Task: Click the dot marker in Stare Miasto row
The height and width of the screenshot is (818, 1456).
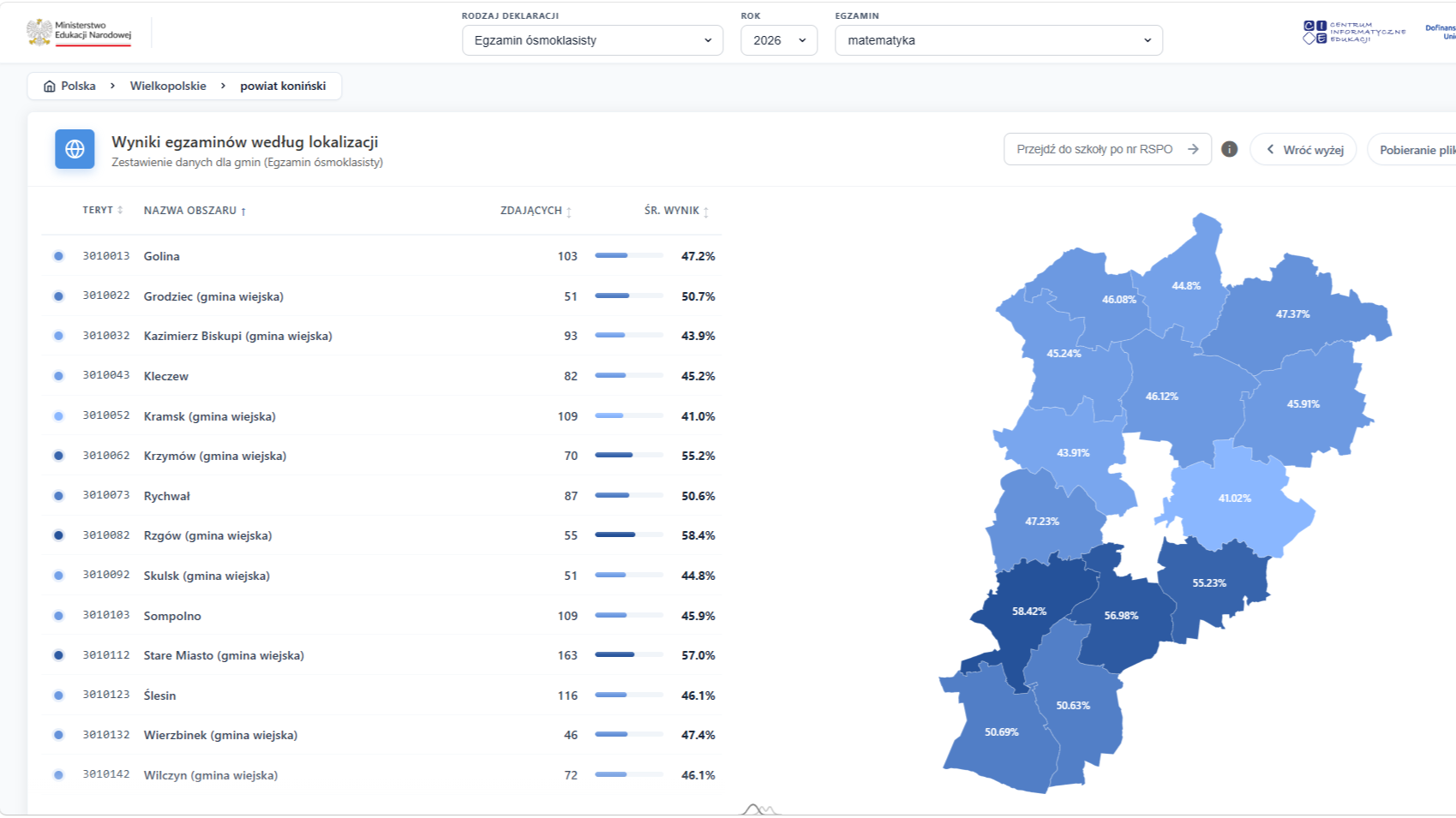Action: click(x=58, y=655)
